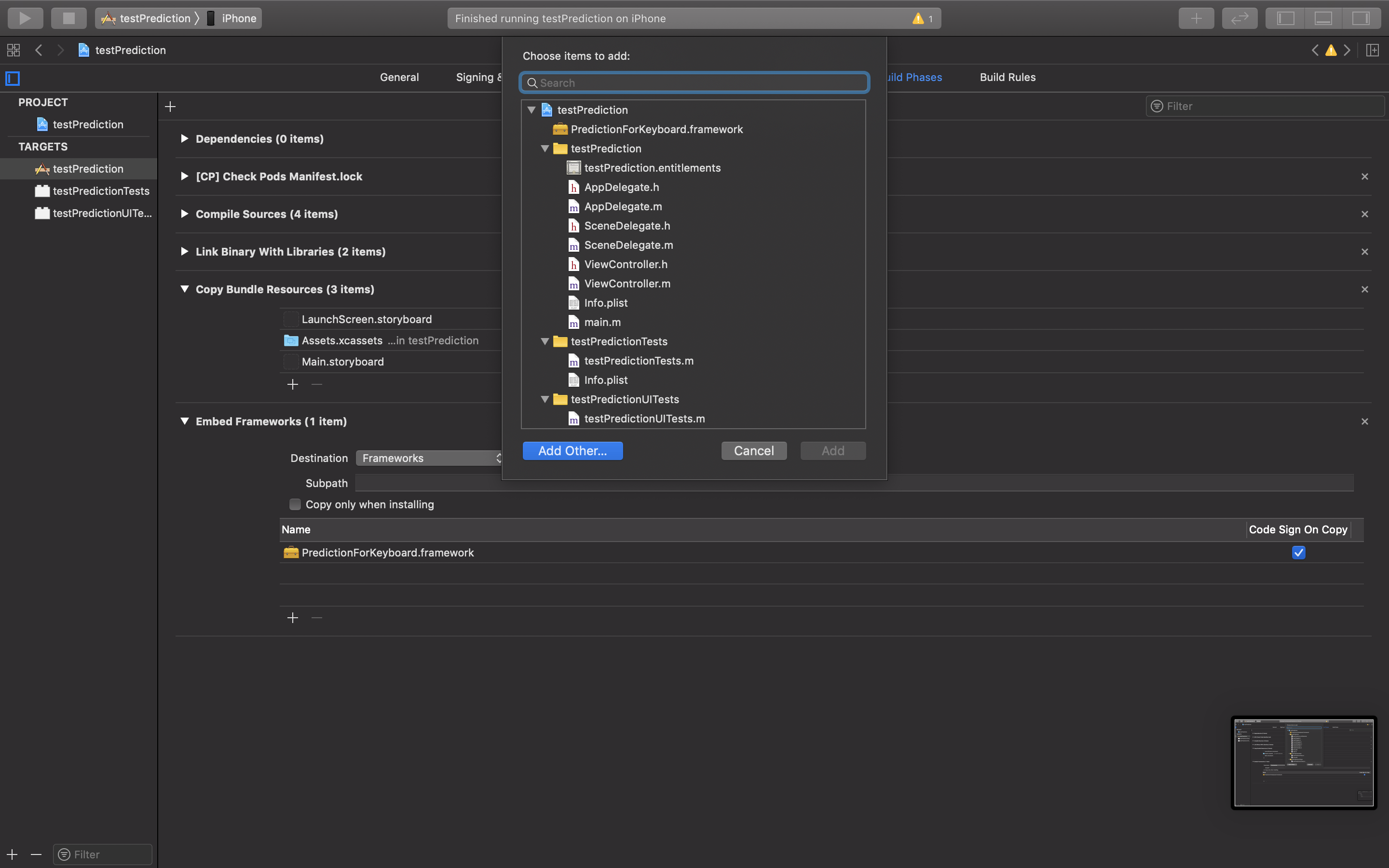The width and height of the screenshot is (1389, 868).
Task: Collapse Copy Bundle Resources phase
Action: pyautogui.click(x=184, y=289)
